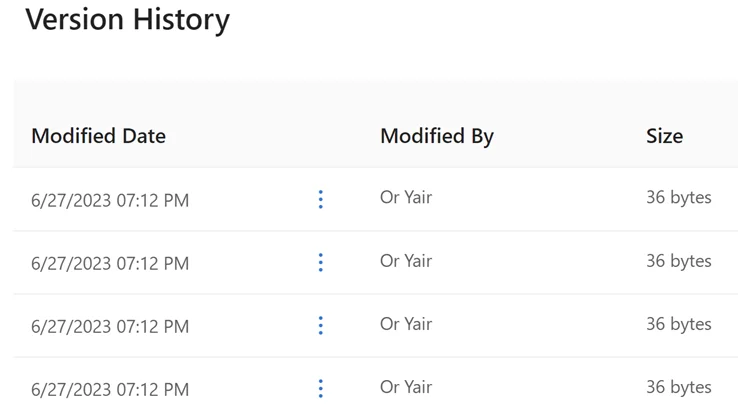The width and height of the screenshot is (738, 415).
Task: Open the second row's three-dot options menu
Action: point(320,262)
